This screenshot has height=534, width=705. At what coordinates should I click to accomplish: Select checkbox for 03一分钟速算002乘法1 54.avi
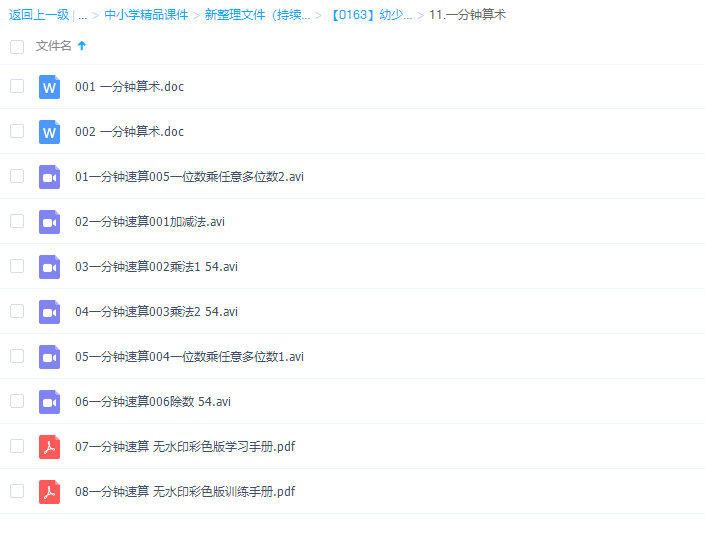tap(17, 266)
